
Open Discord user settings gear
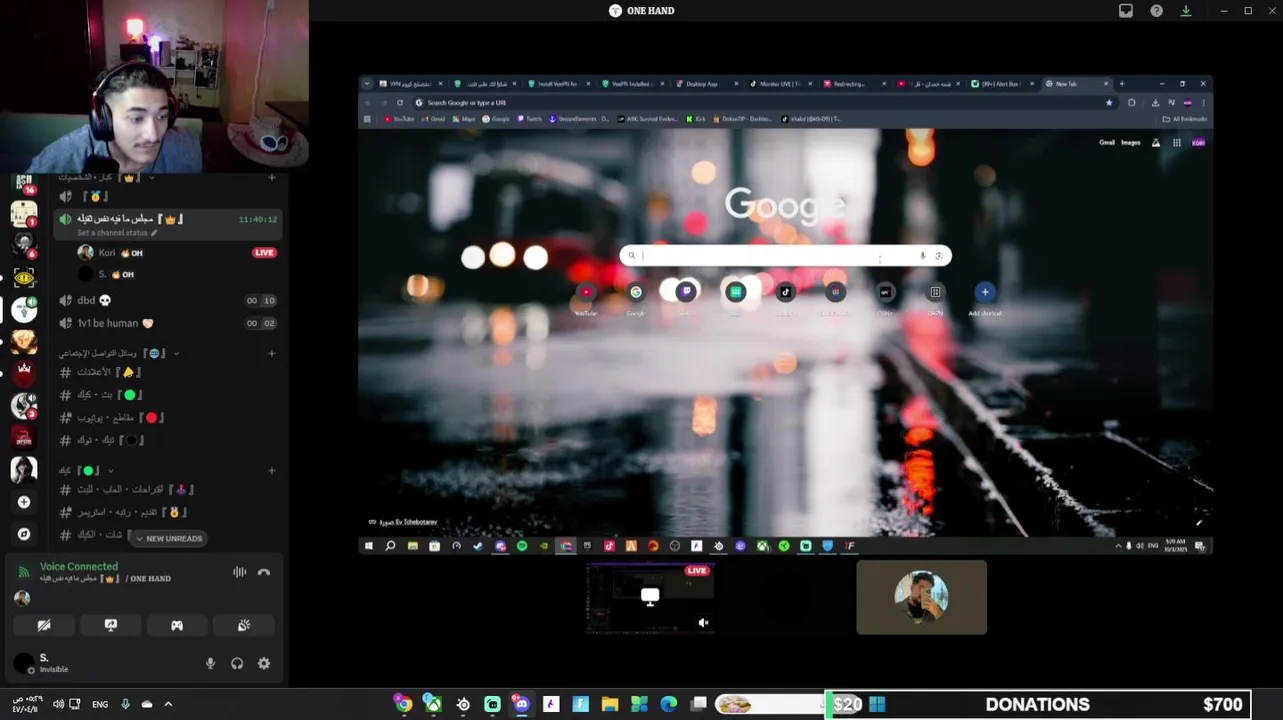point(264,663)
